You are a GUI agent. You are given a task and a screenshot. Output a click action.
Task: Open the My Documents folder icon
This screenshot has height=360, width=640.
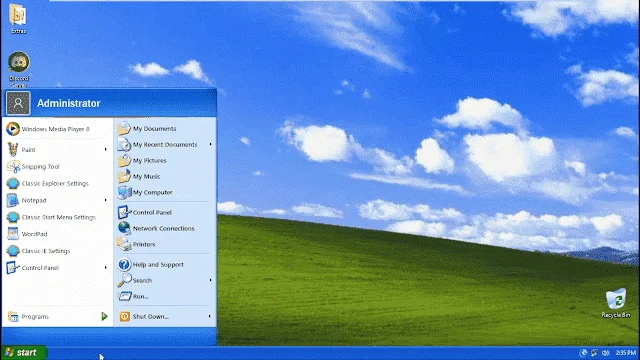[x=124, y=129]
